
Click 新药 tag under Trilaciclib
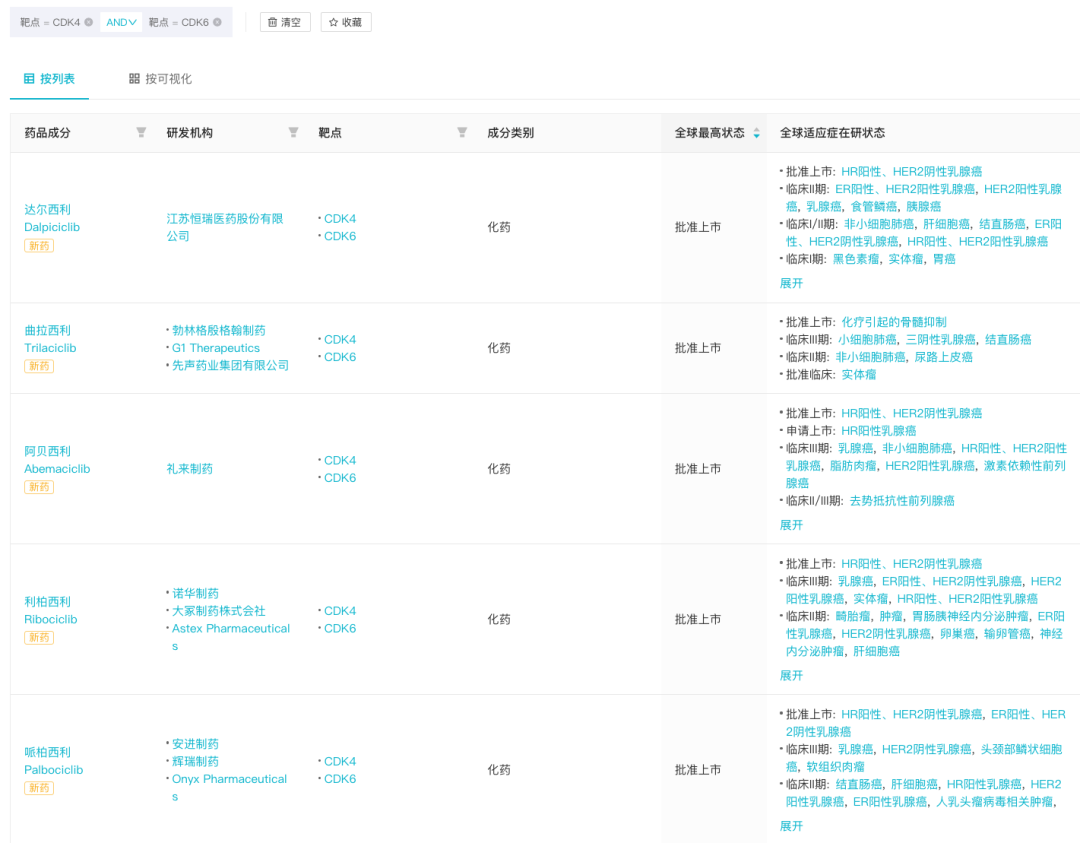point(39,366)
